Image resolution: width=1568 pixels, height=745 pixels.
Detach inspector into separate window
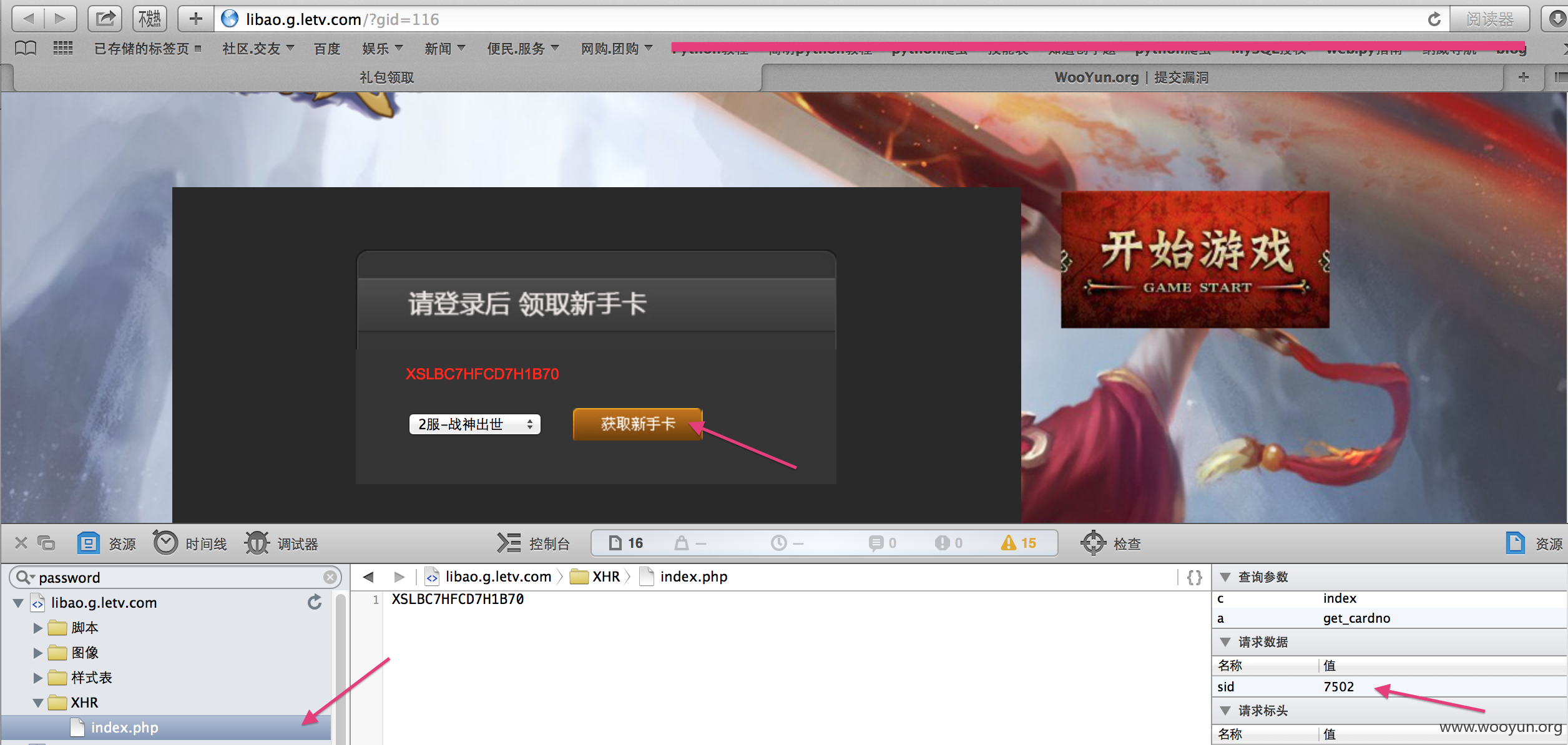tap(46, 543)
